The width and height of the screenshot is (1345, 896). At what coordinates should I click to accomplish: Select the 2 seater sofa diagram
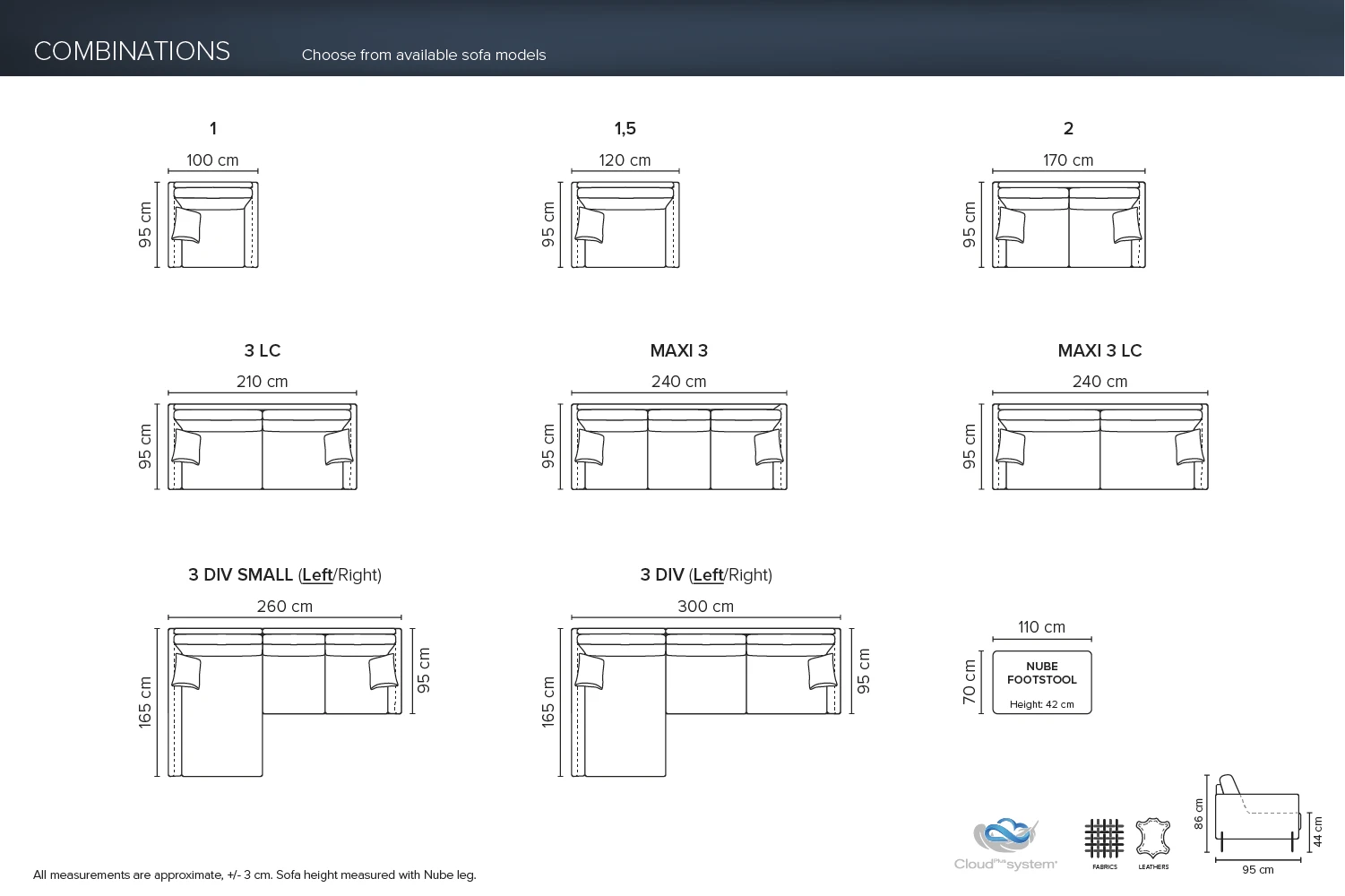(1068, 225)
